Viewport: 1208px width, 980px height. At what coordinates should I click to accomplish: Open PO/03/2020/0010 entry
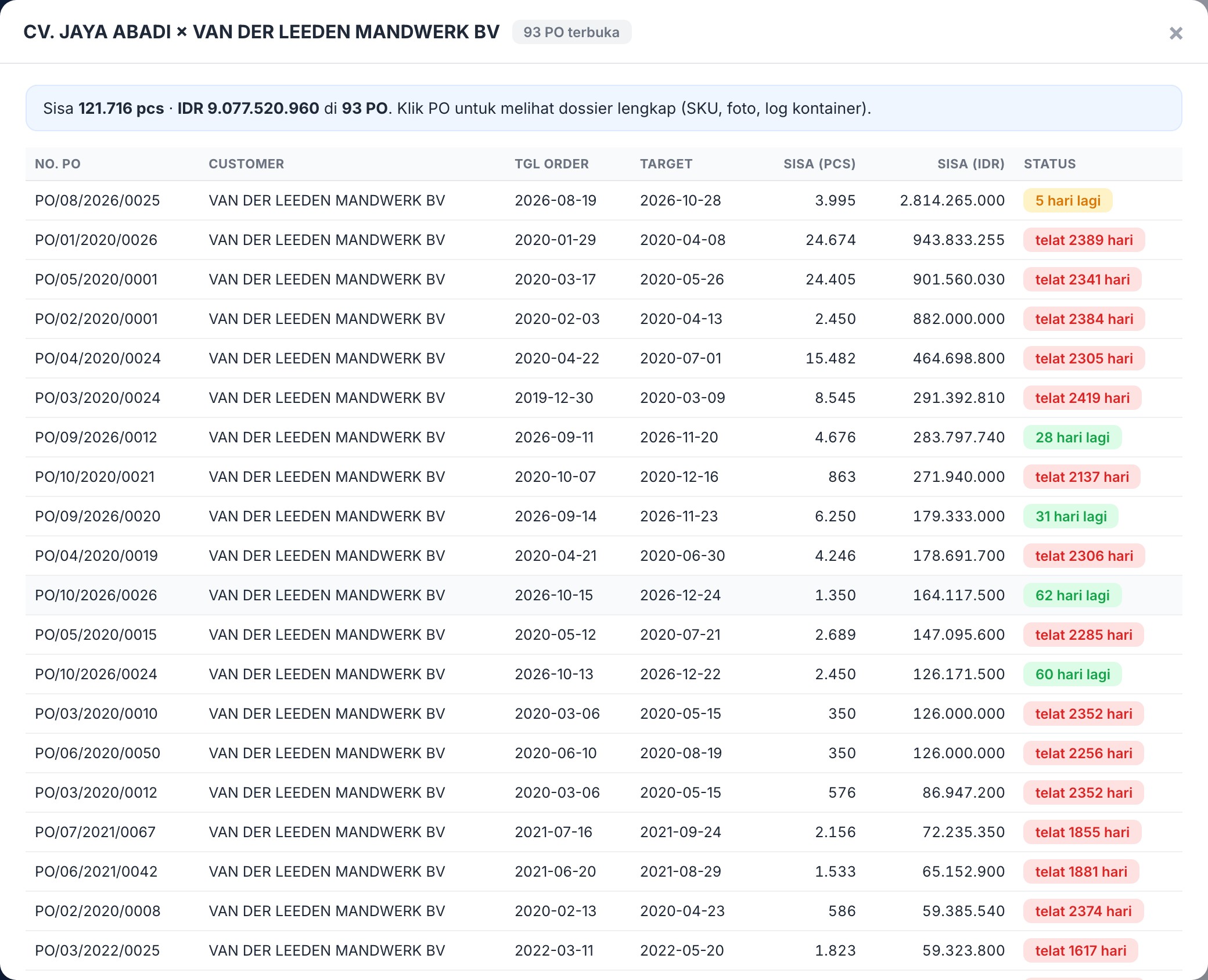click(x=603, y=714)
